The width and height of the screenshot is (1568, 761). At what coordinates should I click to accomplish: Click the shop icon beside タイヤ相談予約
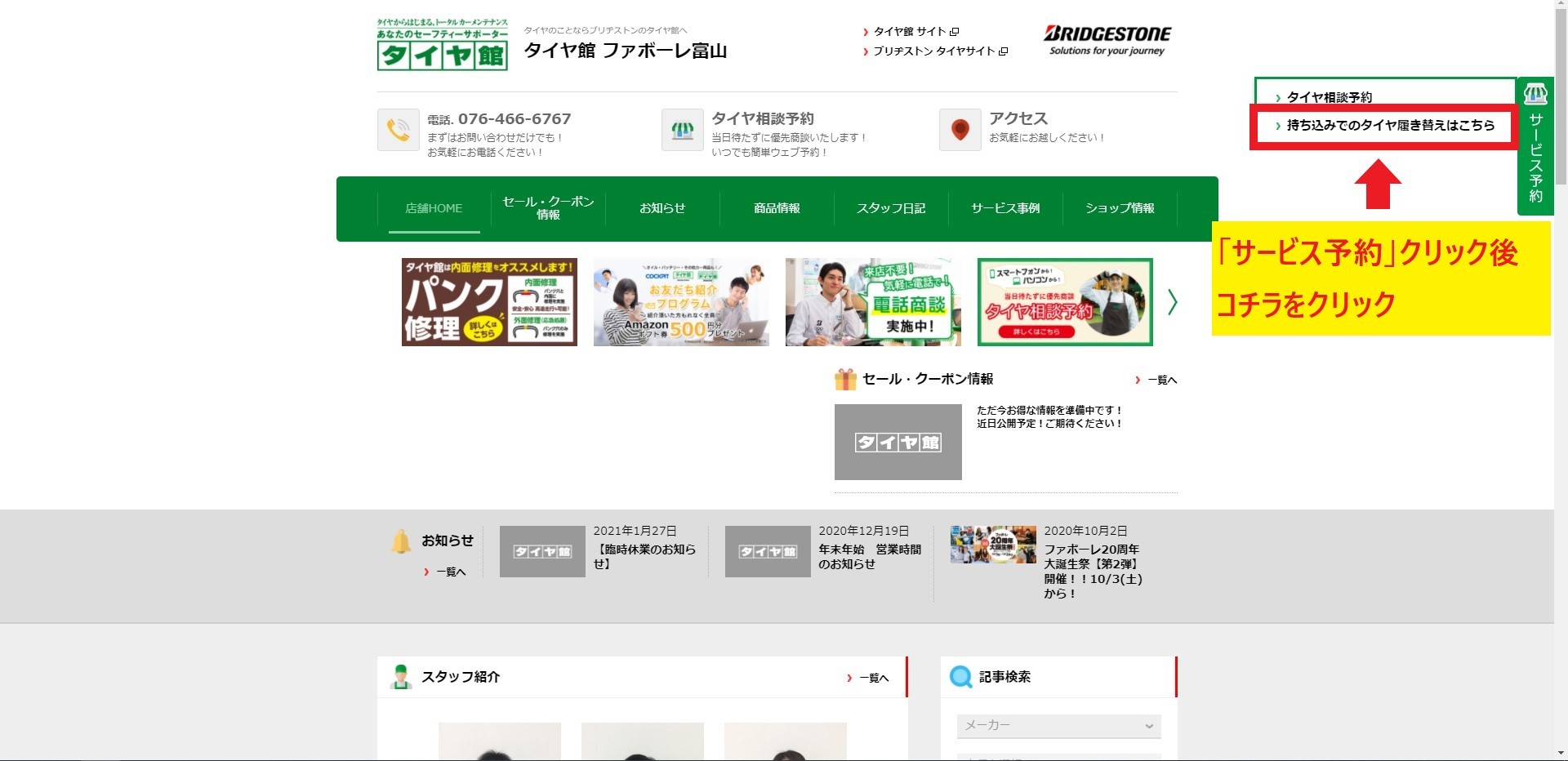click(x=683, y=130)
